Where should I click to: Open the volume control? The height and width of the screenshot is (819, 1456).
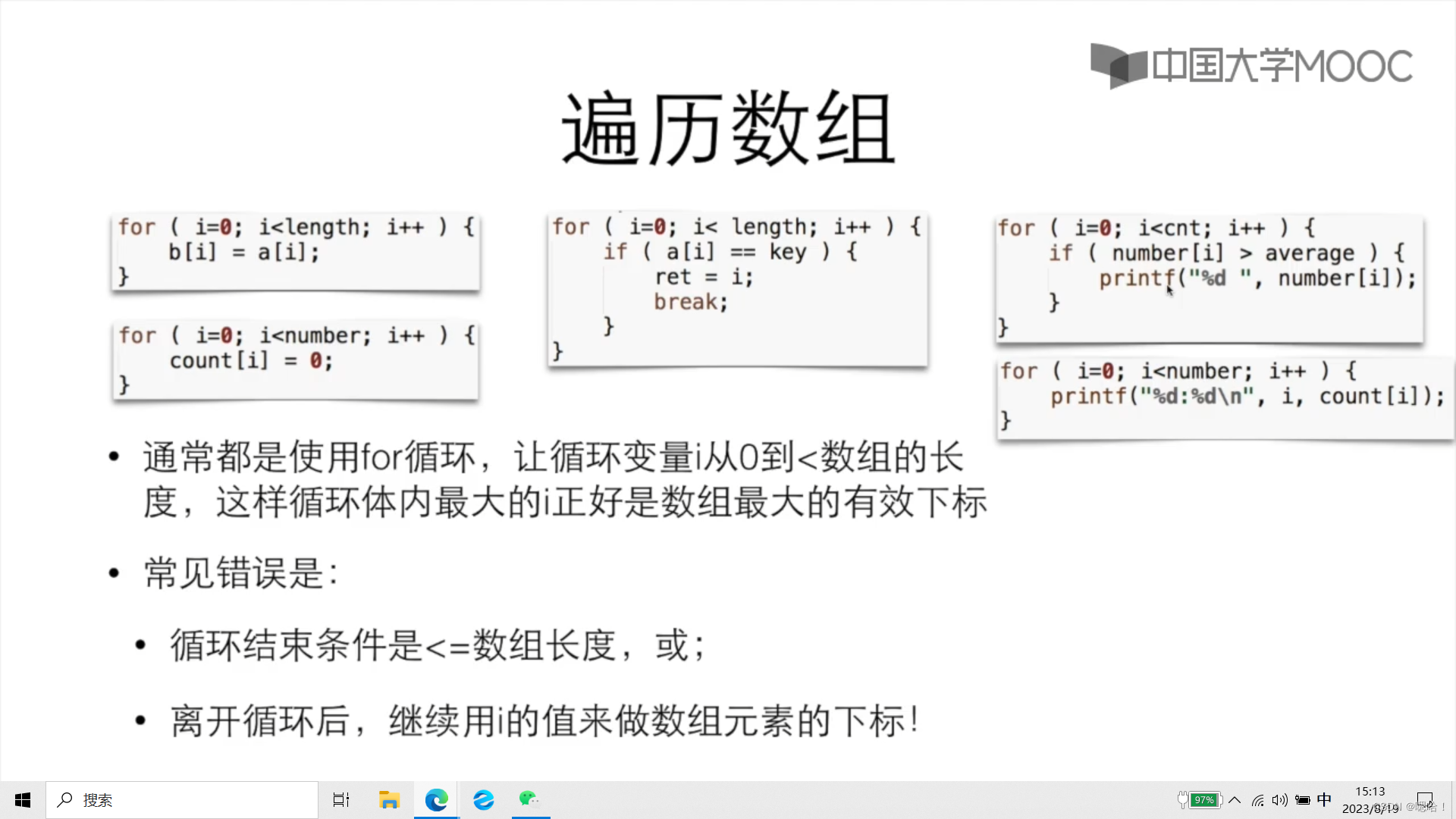tap(1280, 800)
